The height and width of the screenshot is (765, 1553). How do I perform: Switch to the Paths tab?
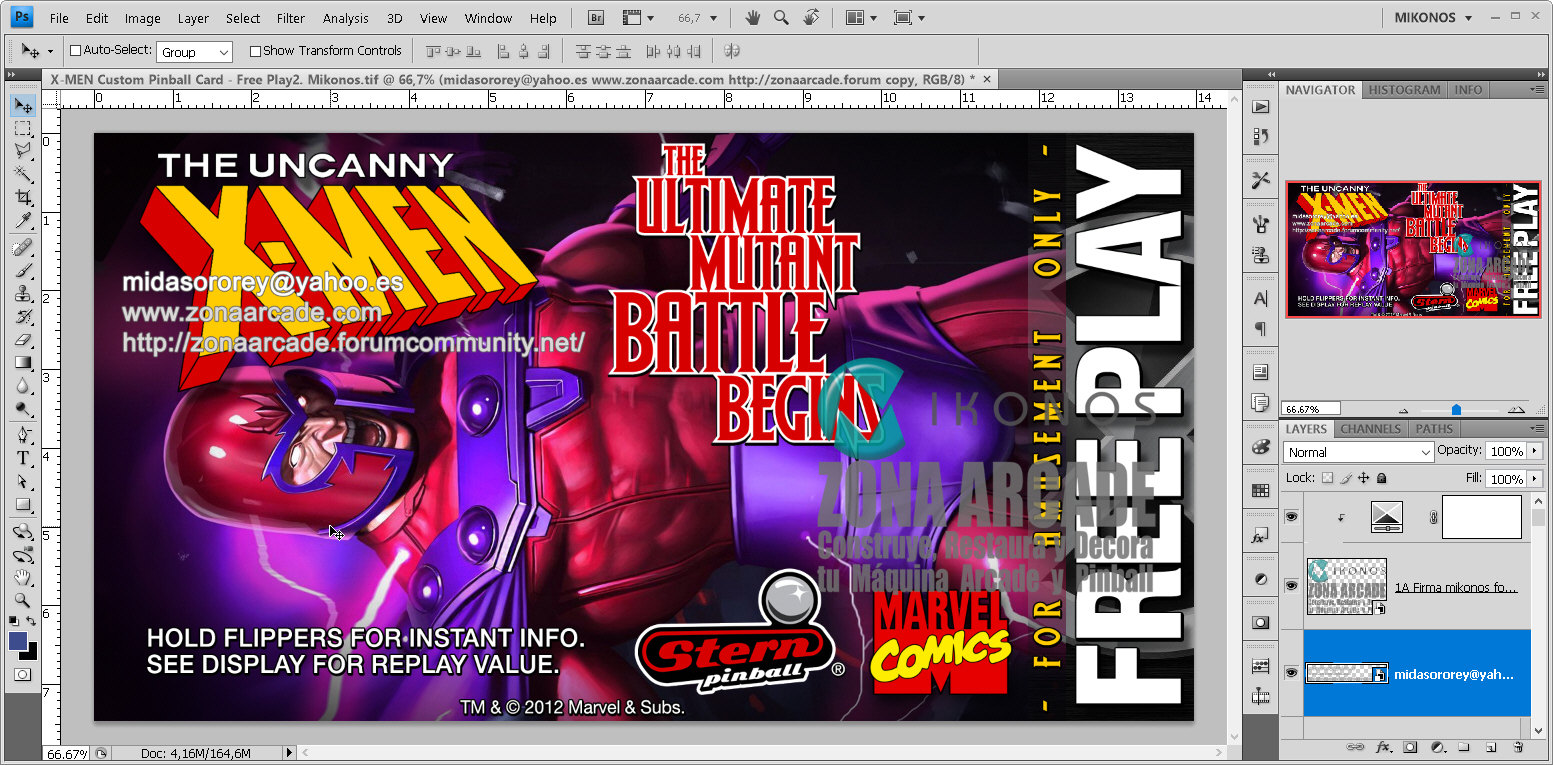[1434, 429]
